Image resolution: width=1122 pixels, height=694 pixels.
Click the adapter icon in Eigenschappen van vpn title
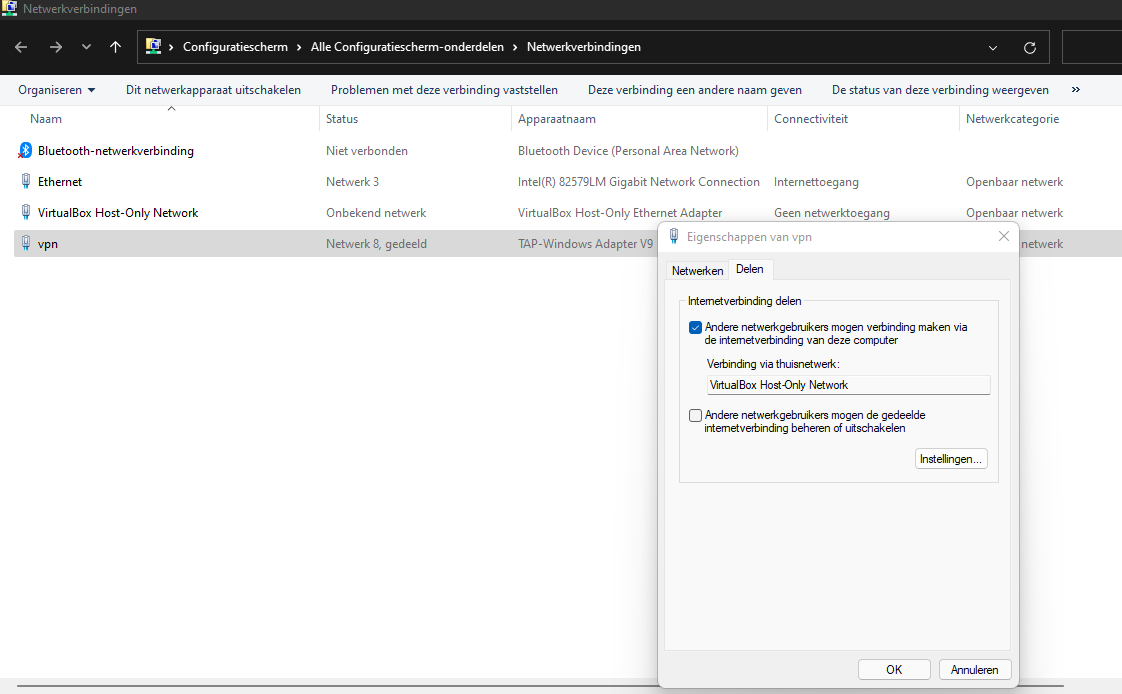[674, 236]
